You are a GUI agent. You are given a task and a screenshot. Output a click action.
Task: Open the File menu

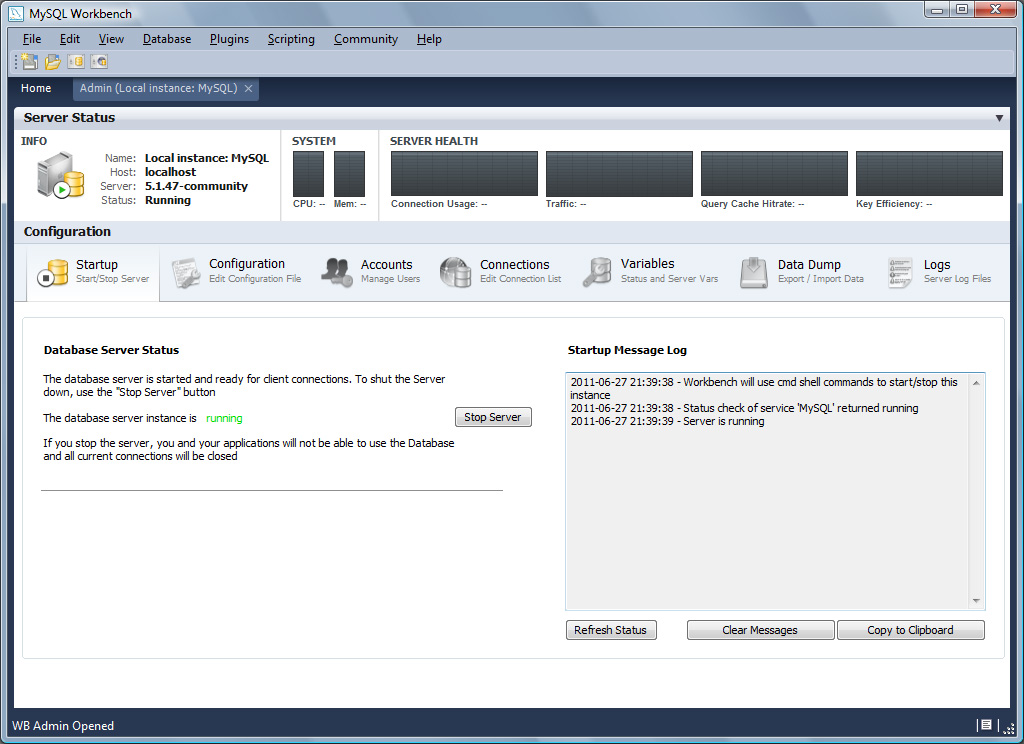point(31,39)
